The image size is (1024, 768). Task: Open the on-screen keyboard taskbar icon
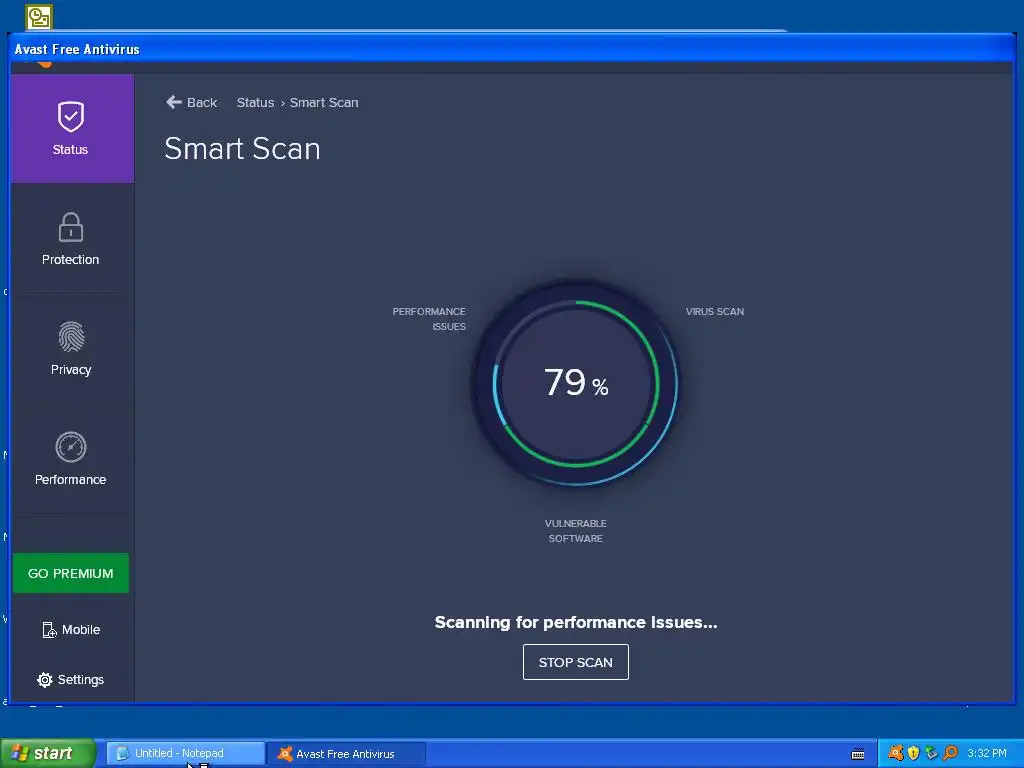(858, 754)
